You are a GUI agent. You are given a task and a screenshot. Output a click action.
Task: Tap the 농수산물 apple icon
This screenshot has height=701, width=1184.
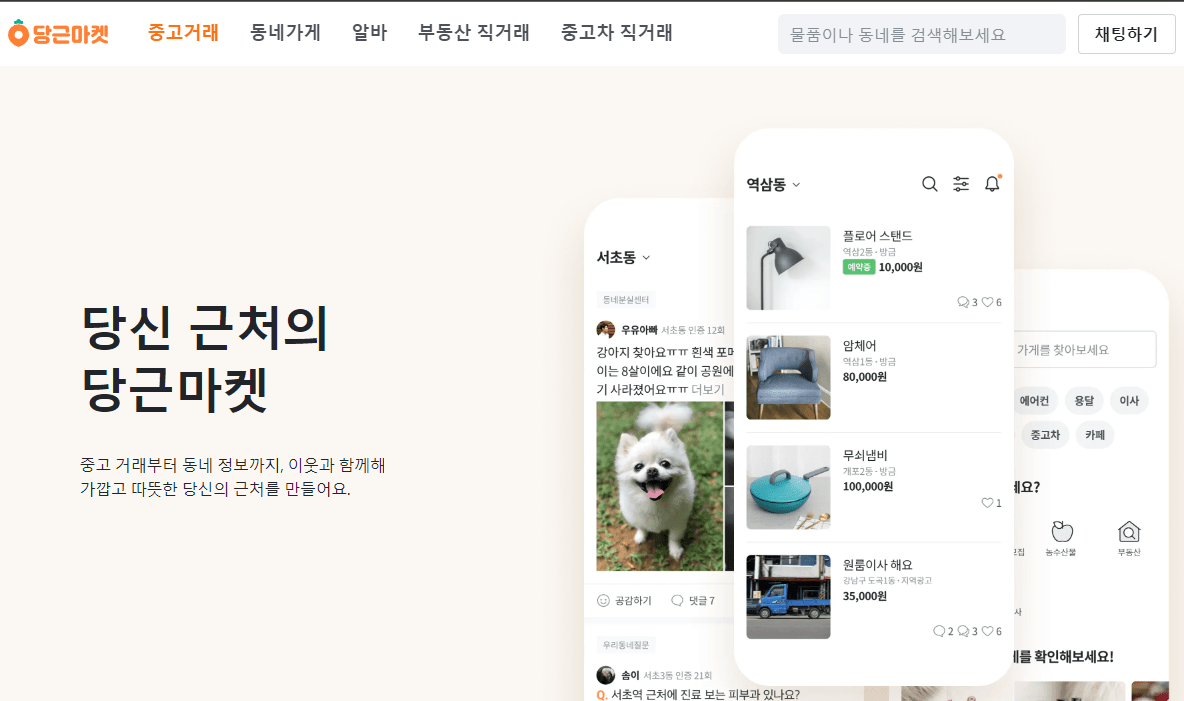pyautogui.click(x=1062, y=531)
